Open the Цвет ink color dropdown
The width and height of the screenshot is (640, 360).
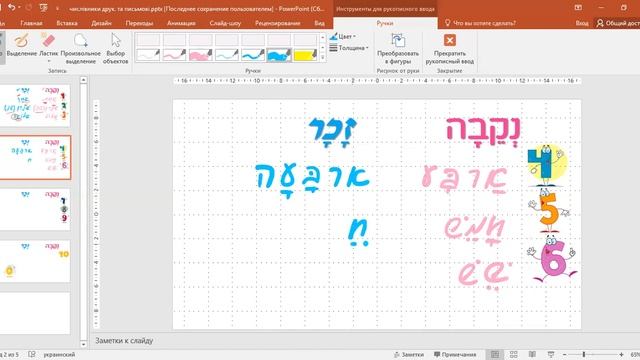pyautogui.click(x=343, y=36)
